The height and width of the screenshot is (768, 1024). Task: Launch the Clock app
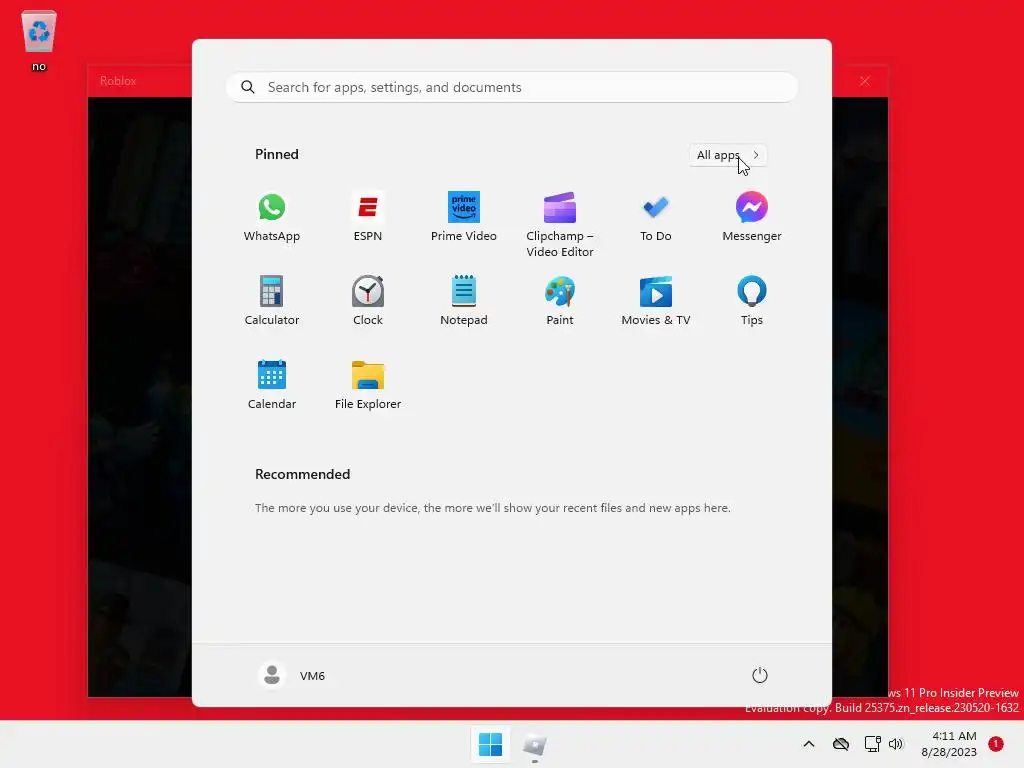pyautogui.click(x=368, y=301)
